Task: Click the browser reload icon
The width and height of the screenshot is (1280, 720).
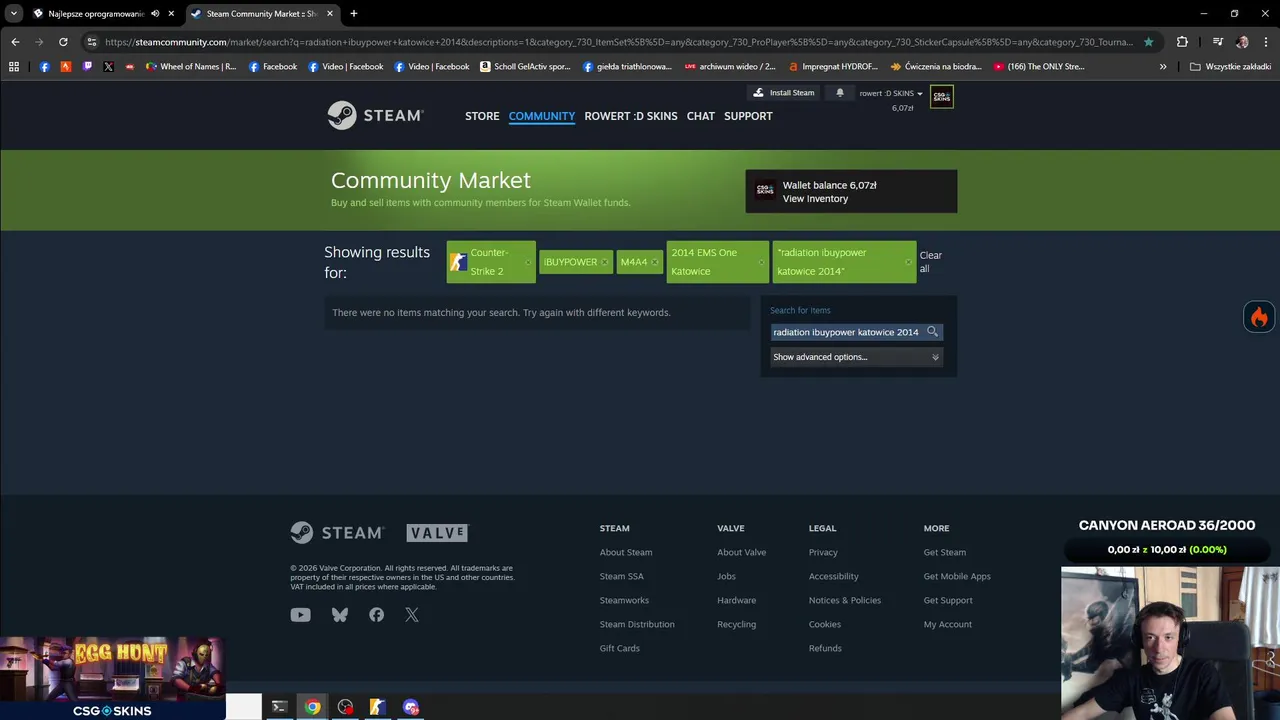Action: click(63, 42)
